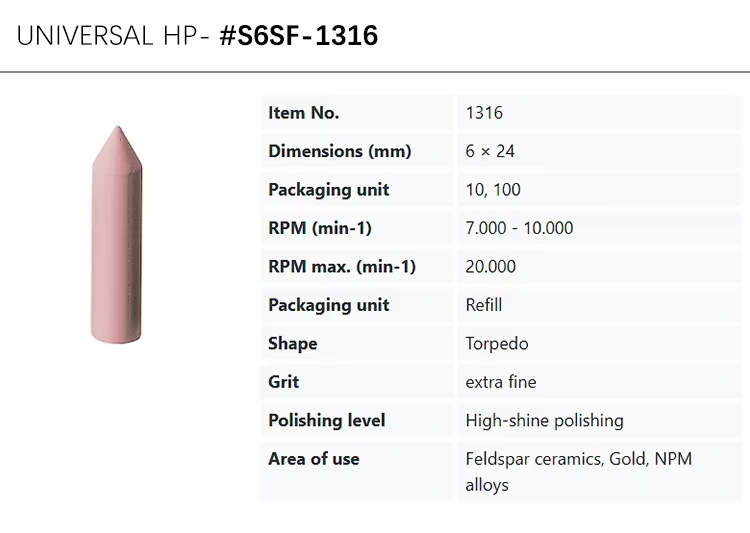Select the #S6SF-1316 product title
The image size is (750, 533).
(299, 36)
